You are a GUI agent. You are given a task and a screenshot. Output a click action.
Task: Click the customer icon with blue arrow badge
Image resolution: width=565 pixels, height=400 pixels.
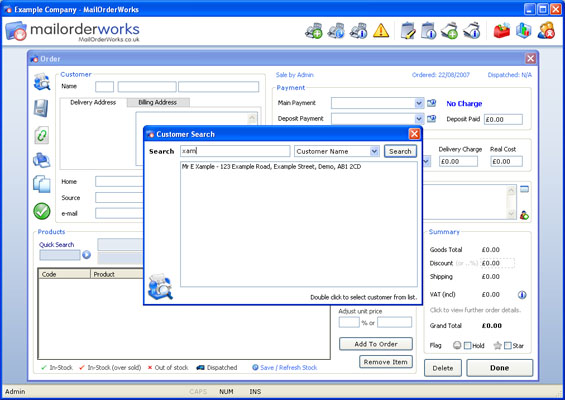tap(336, 31)
